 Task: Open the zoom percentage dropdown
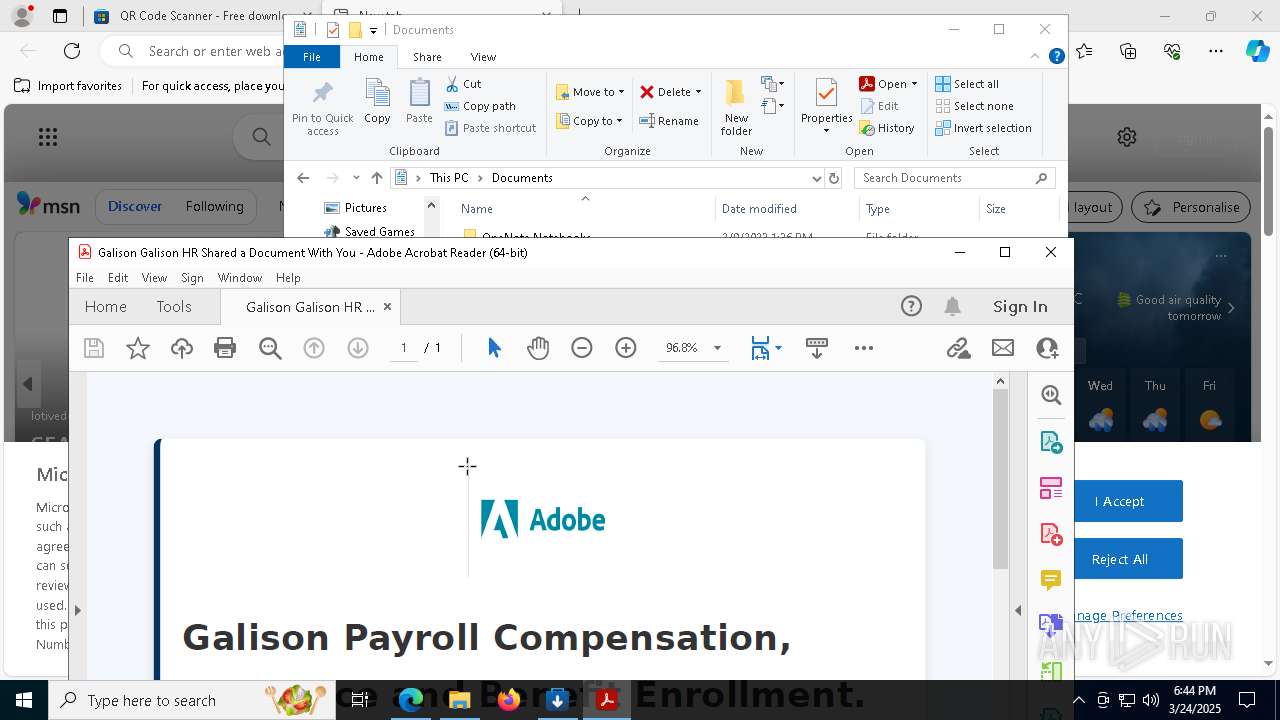[717, 348]
